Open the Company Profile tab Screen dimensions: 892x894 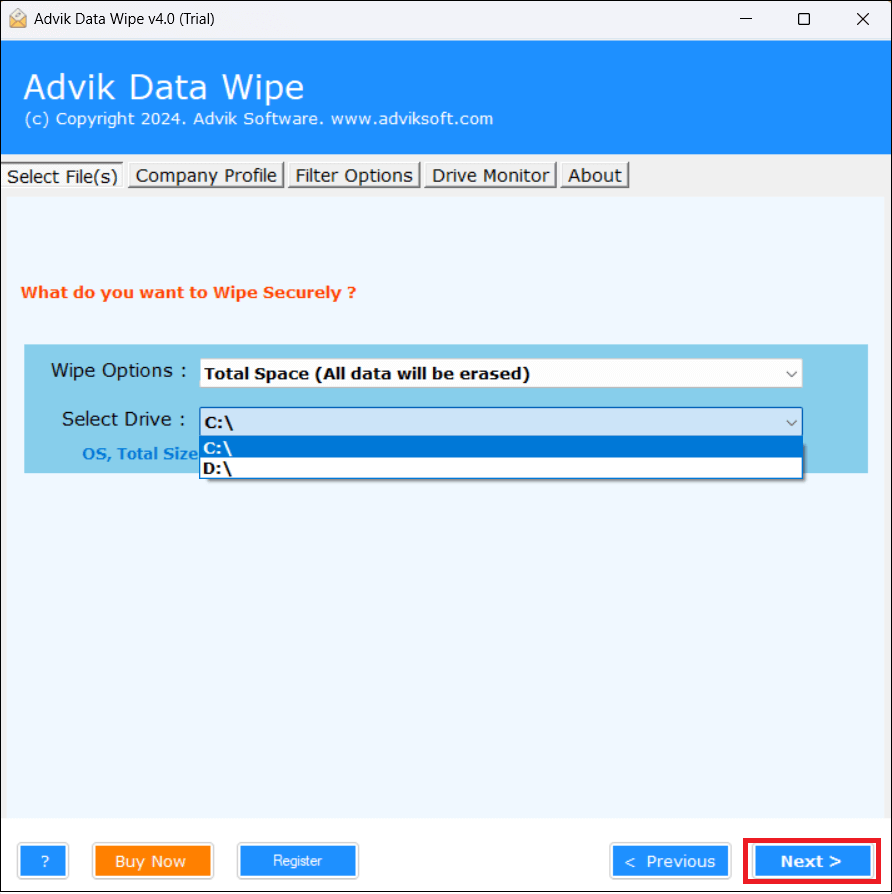pos(206,176)
